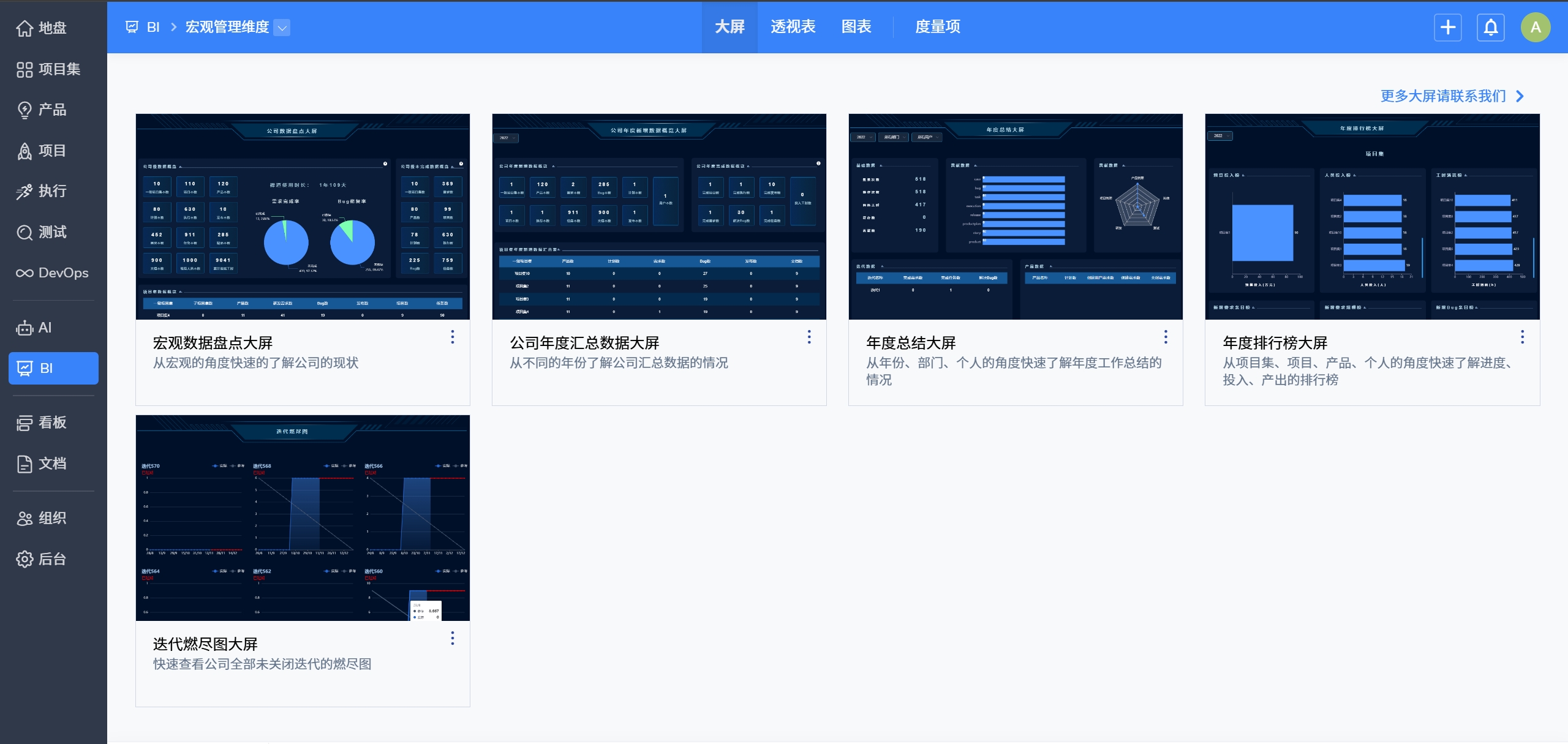Click the plus create button in header
The image size is (1568, 744).
point(1448,28)
